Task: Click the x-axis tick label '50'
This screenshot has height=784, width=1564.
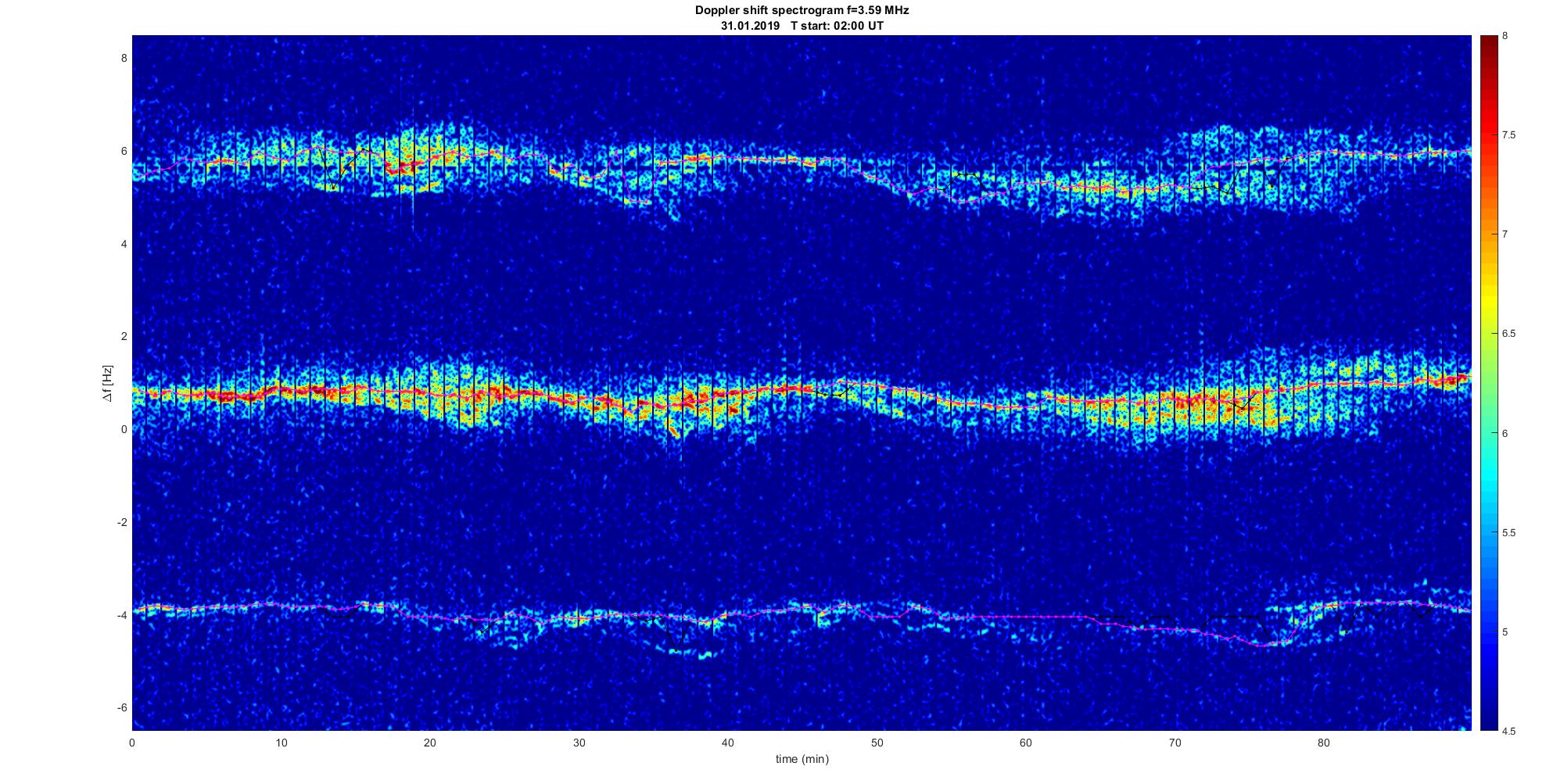Action: pyautogui.click(x=877, y=743)
